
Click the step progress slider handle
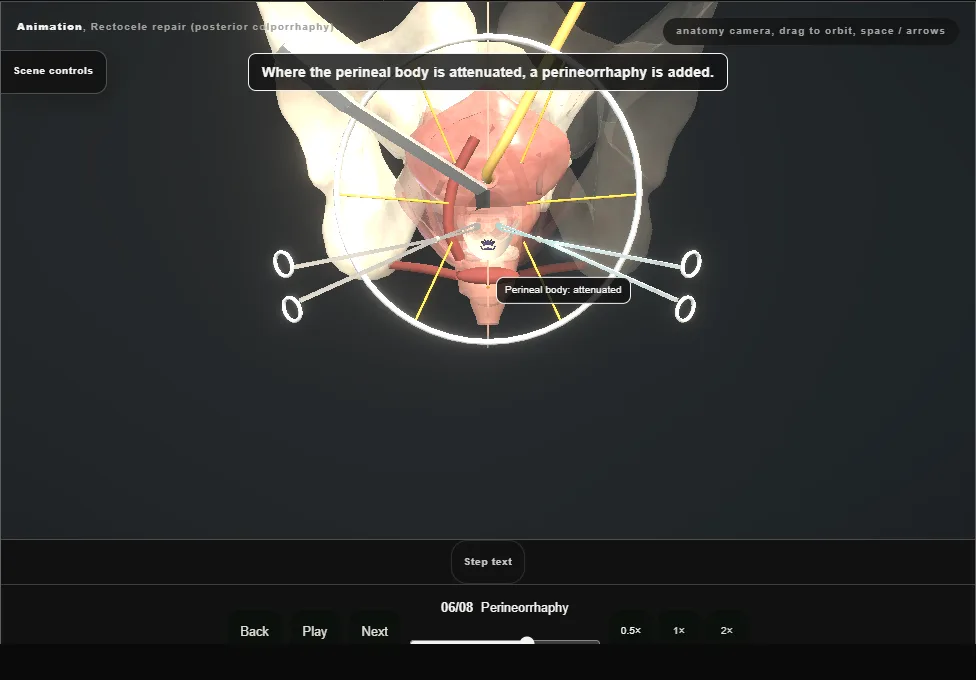click(527, 641)
